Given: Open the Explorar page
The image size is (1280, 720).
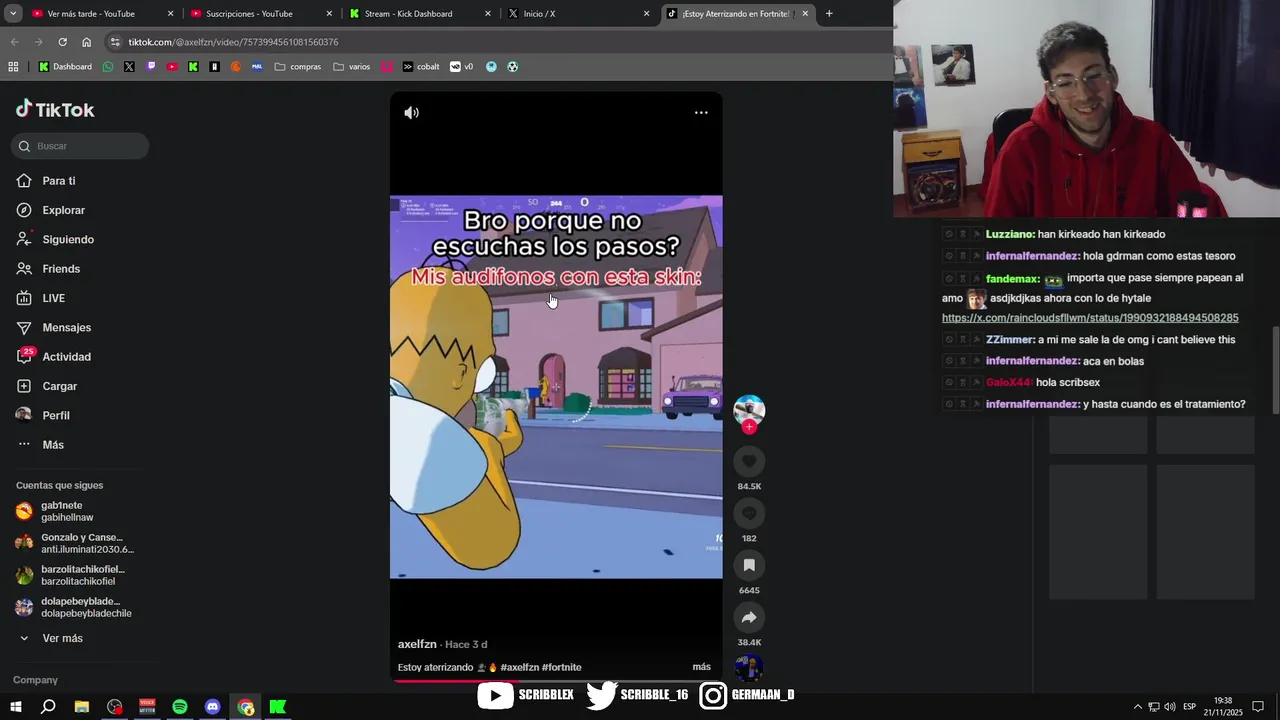Looking at the screenshot, I should click(63, 210).
